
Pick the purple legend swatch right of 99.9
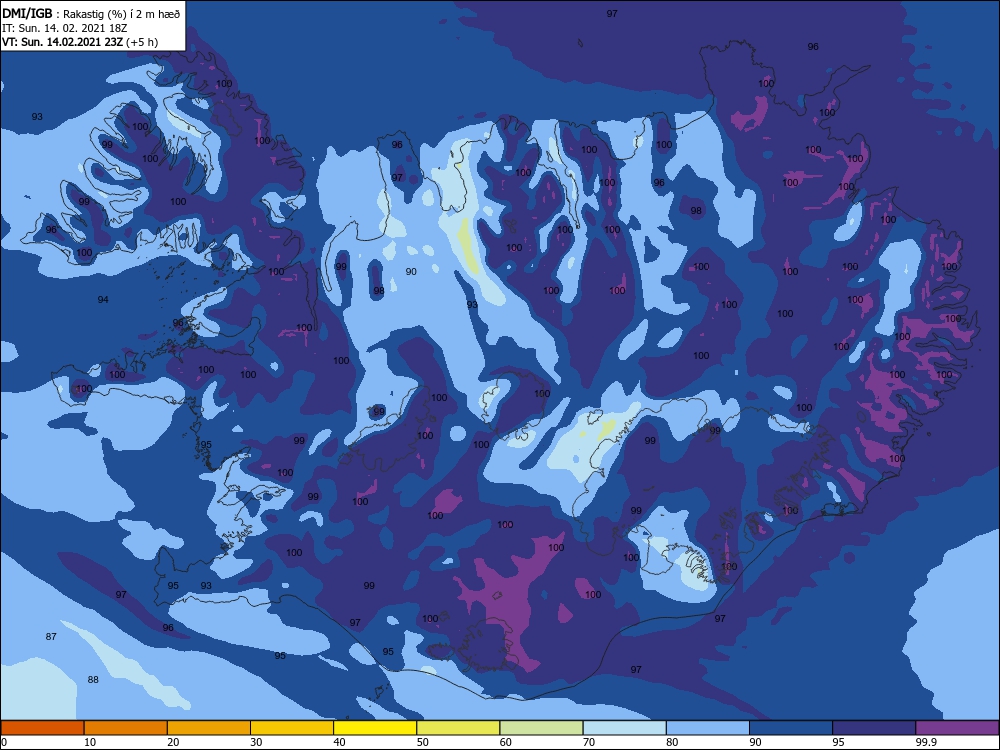[958, 728]
